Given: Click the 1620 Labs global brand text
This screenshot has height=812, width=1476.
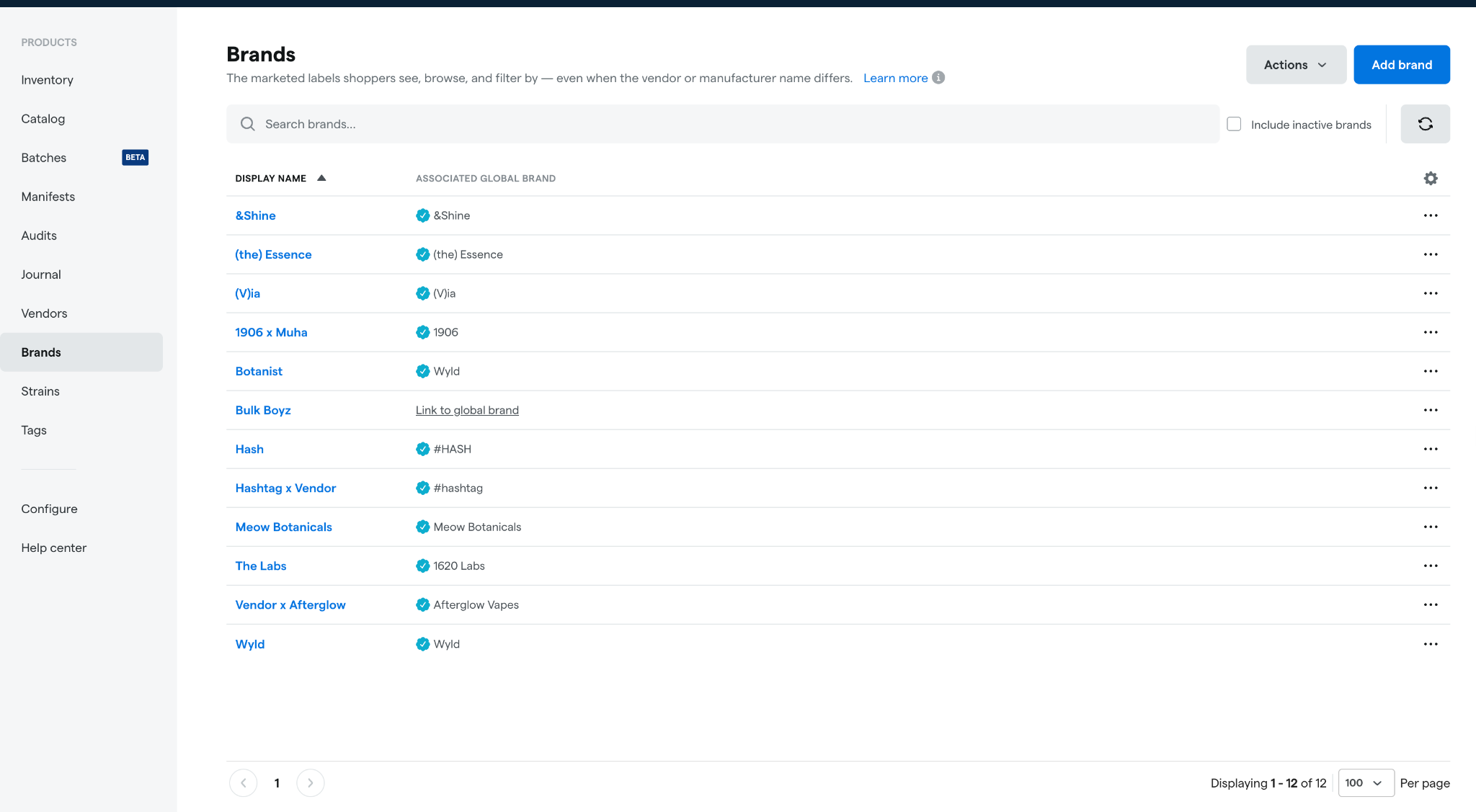Looking at the screenshot, I should [459, 566].
